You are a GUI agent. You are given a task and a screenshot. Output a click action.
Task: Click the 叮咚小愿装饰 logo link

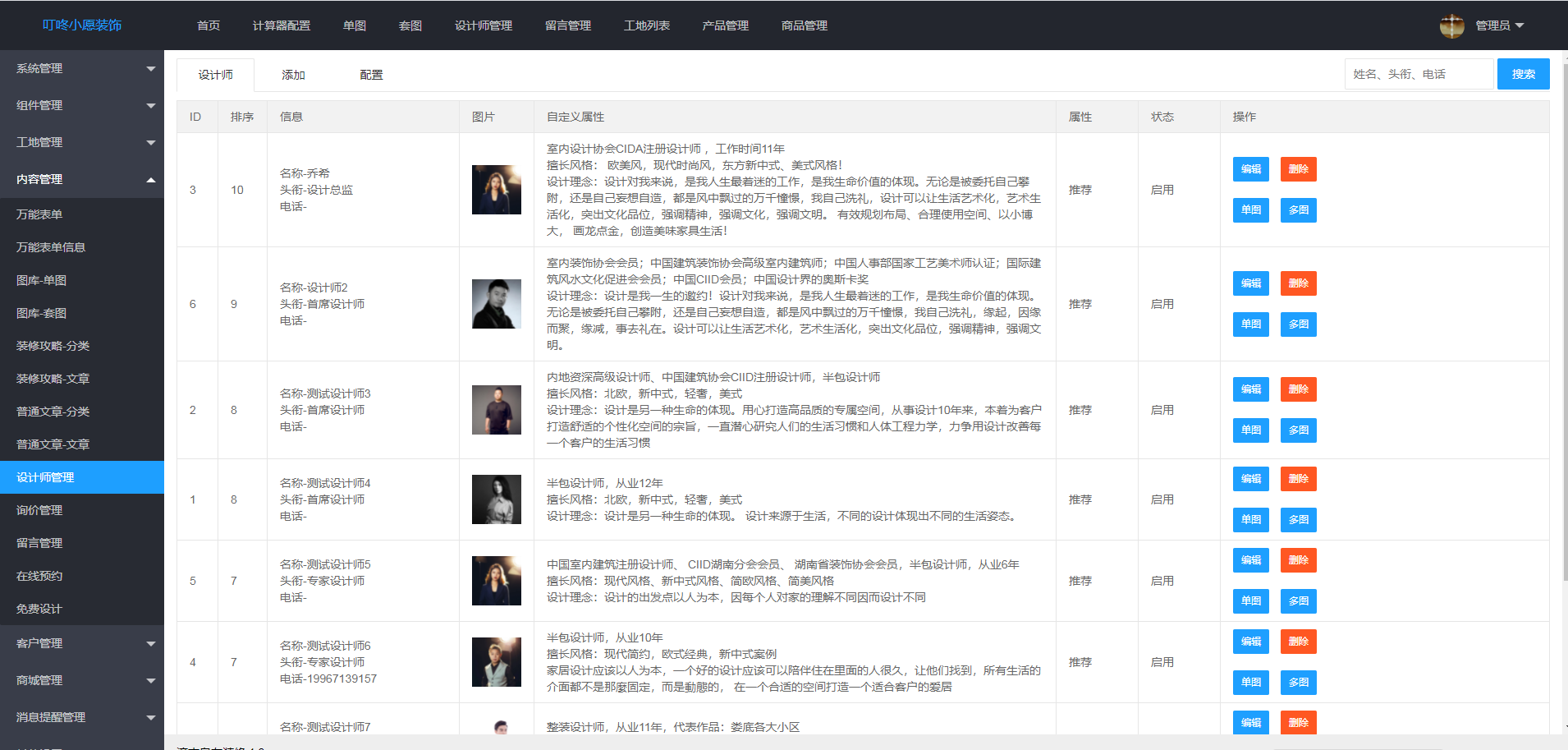pyautogui.click(x=82, y=25)
